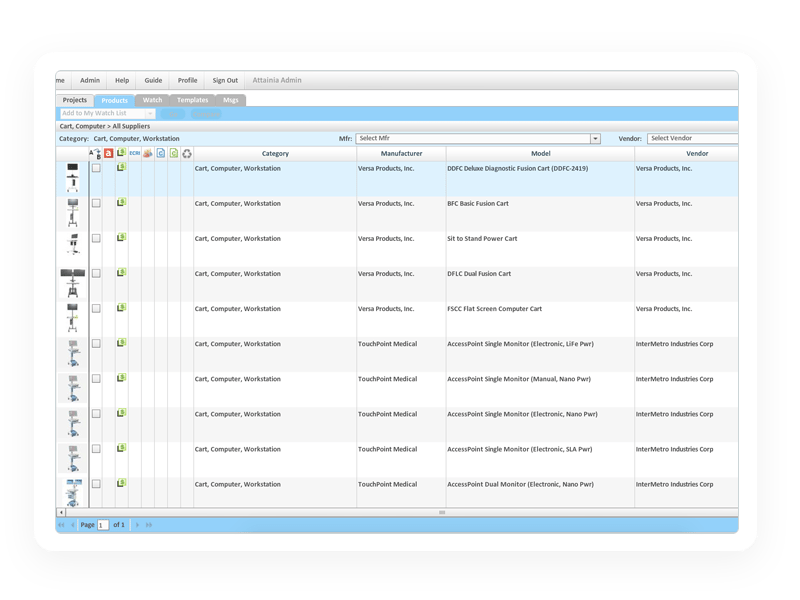Click the green C document header icon
The height and width of the screenshot is (600, 800).
pyautogui.click(x=174, y=153)
